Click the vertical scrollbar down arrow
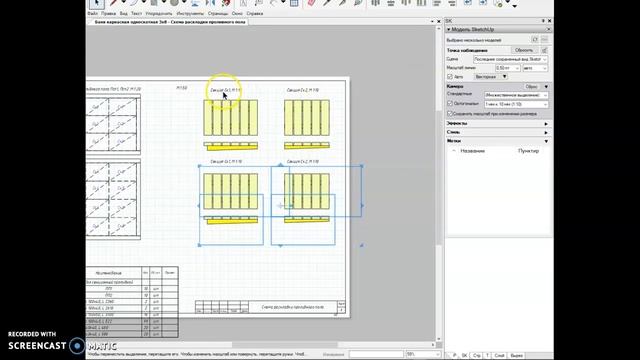This screenshot has width=640, height=360. pos(439,339)
